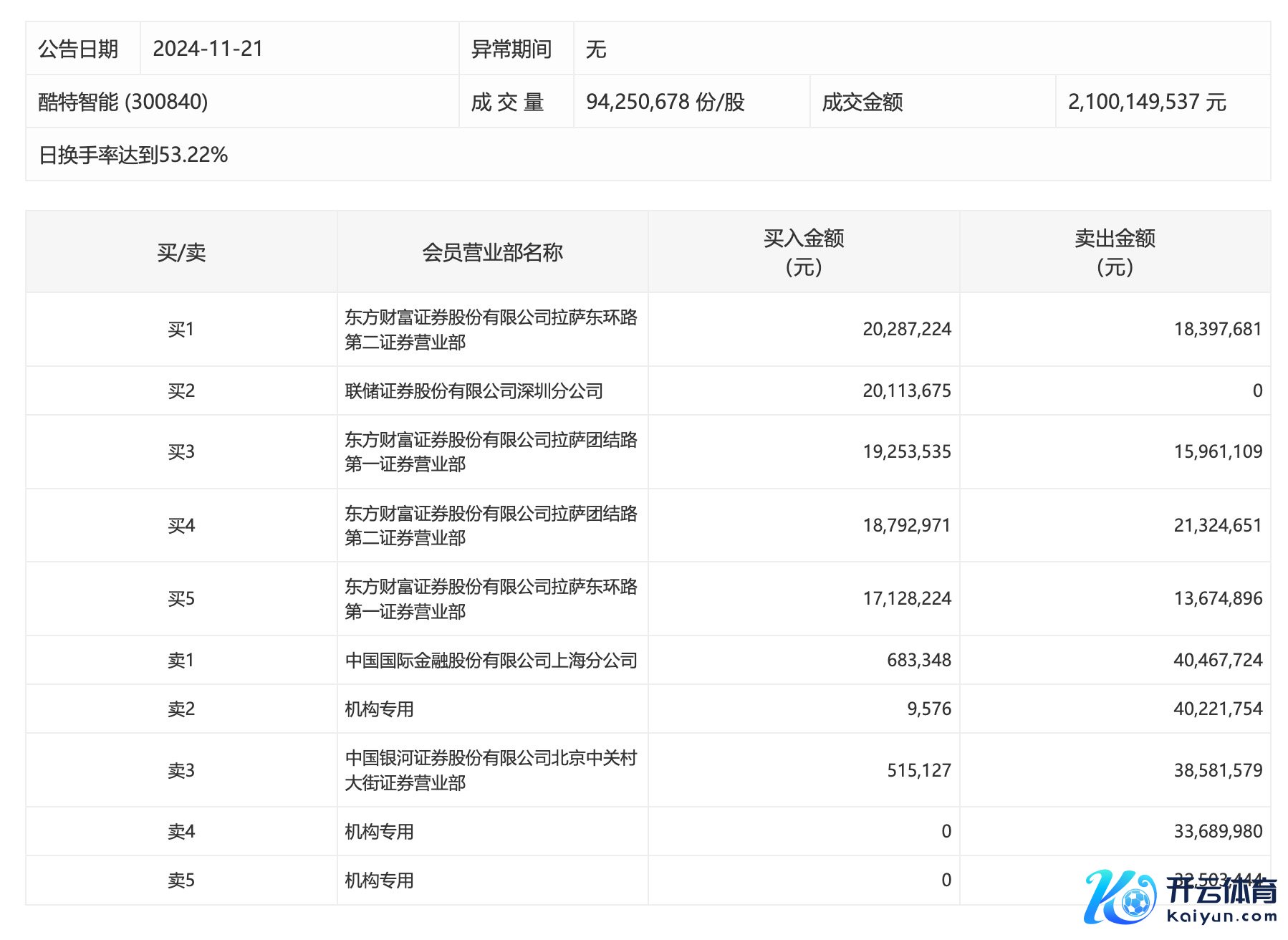The height and width of the screenshot is (940, 1288).
Task: Click sell amount 21,324,651 in row 买4
Action: click(1217, 526)
